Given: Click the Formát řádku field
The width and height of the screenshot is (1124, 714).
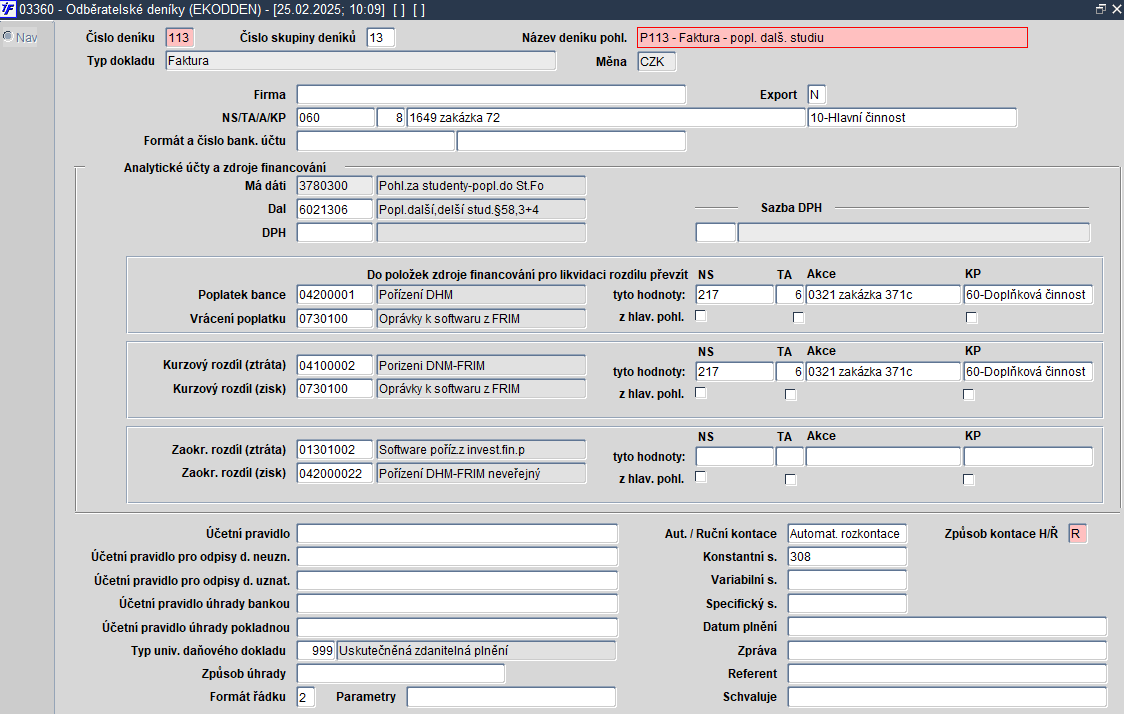Looking at the screenshot, I should click(306, 697).
